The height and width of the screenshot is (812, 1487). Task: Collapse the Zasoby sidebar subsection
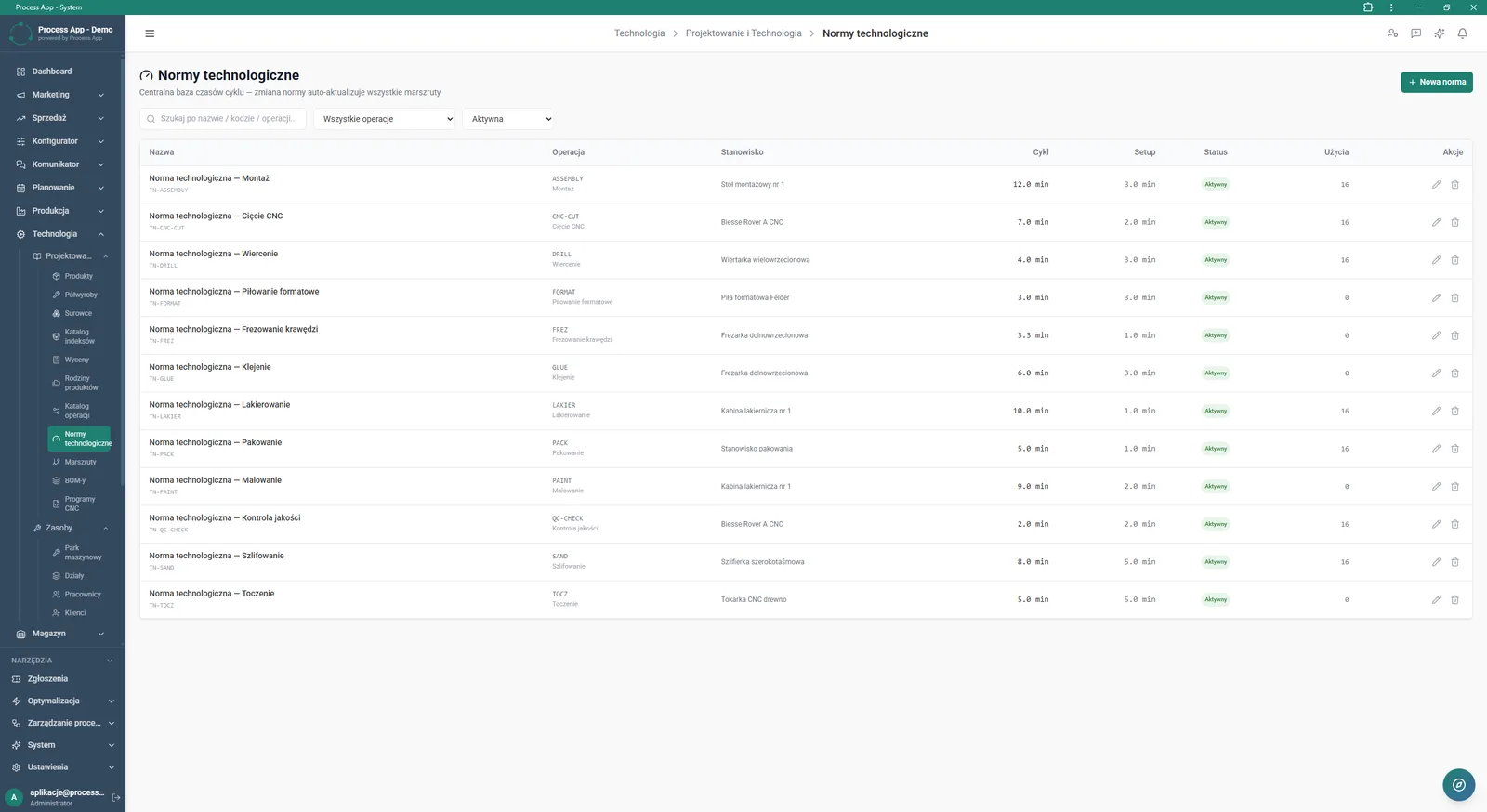(x=71, y=528)
